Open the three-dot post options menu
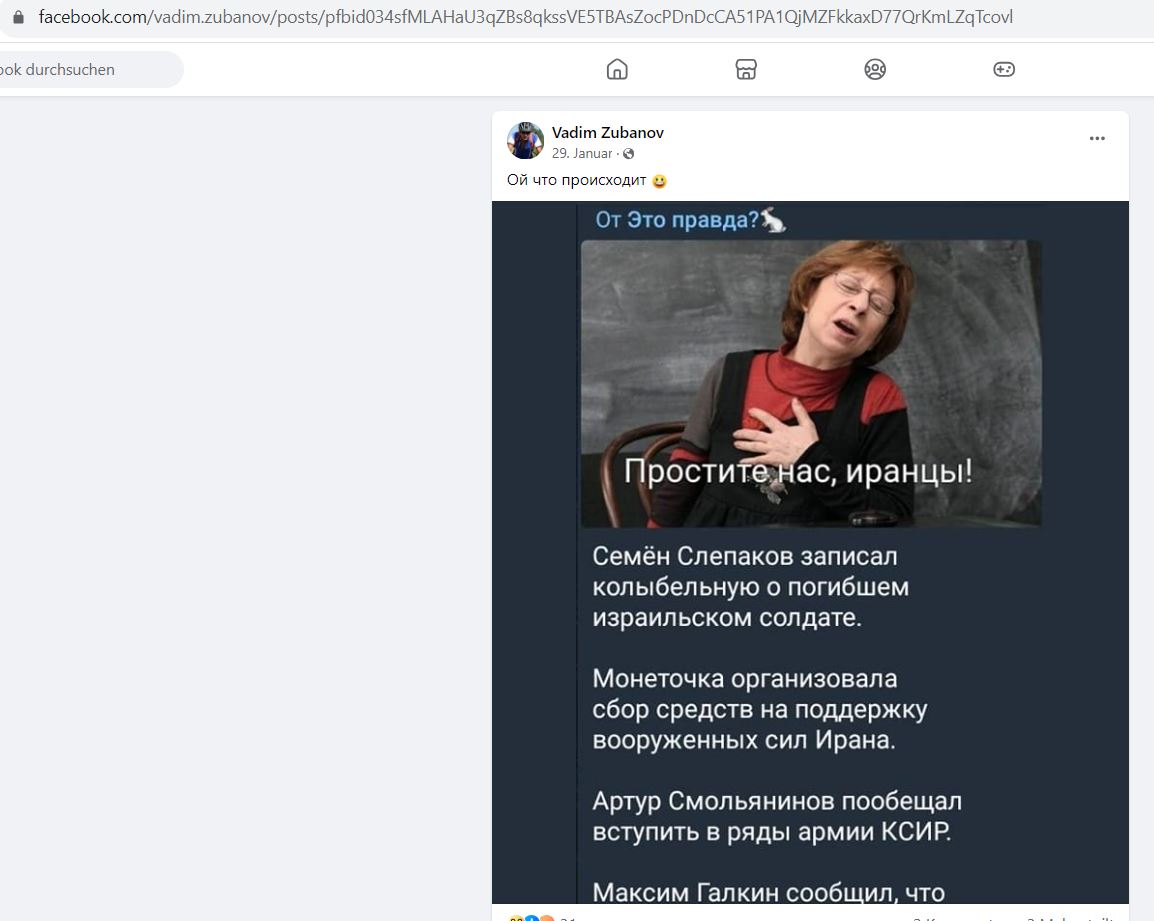This screenshot has width=1154, height=921. 1097,138
